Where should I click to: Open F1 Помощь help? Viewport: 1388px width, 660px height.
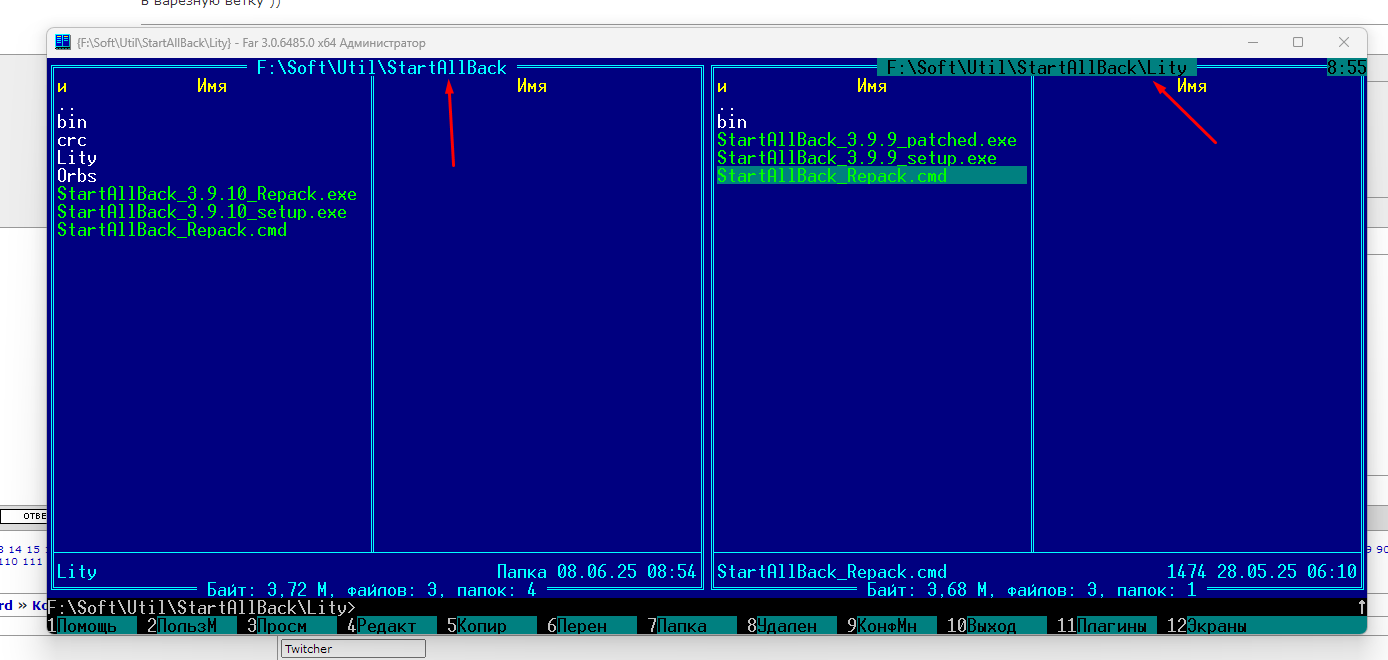coord(92,626)
